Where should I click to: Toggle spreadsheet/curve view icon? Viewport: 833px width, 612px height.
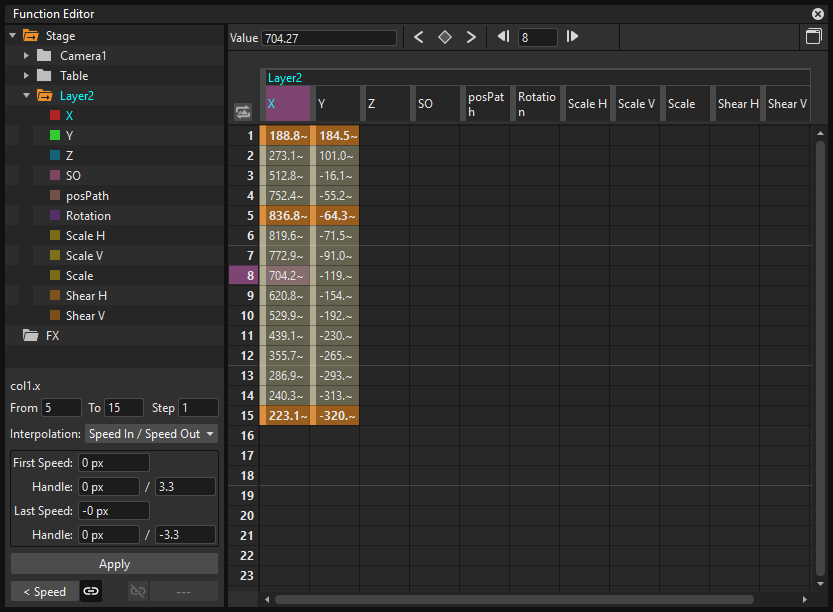pyautogui.click(x=813, y=37)
